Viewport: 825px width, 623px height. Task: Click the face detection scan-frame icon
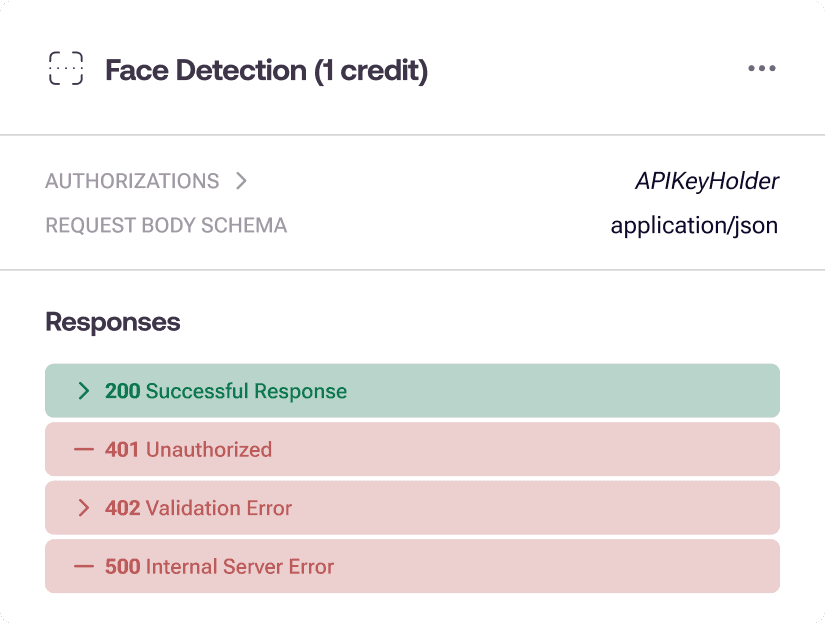pyautogui.click(x=66, y=69)
